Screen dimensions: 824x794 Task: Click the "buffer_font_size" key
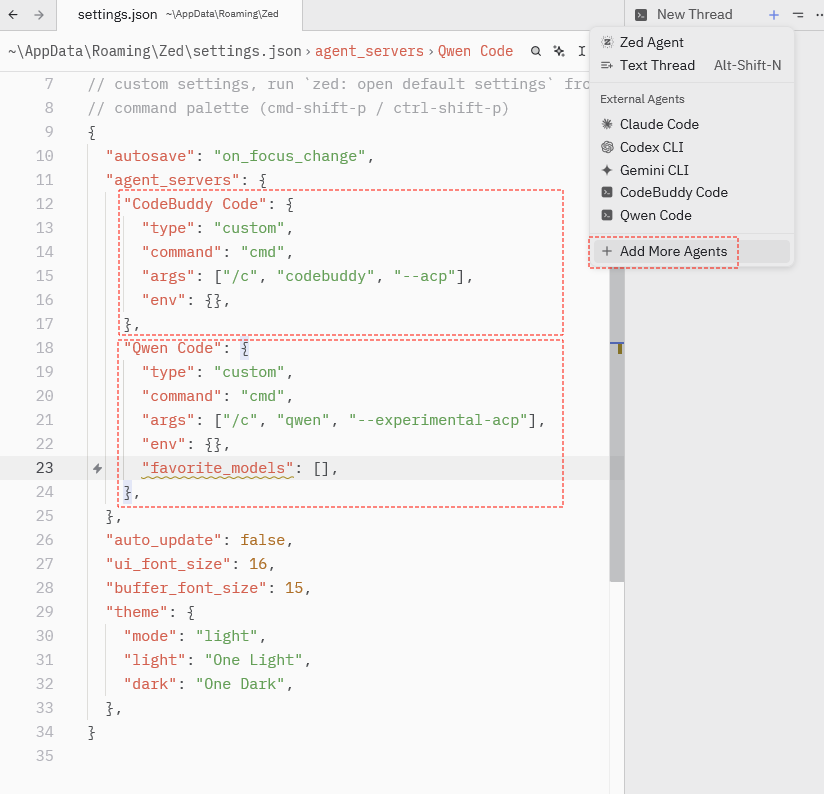(186, 587)
